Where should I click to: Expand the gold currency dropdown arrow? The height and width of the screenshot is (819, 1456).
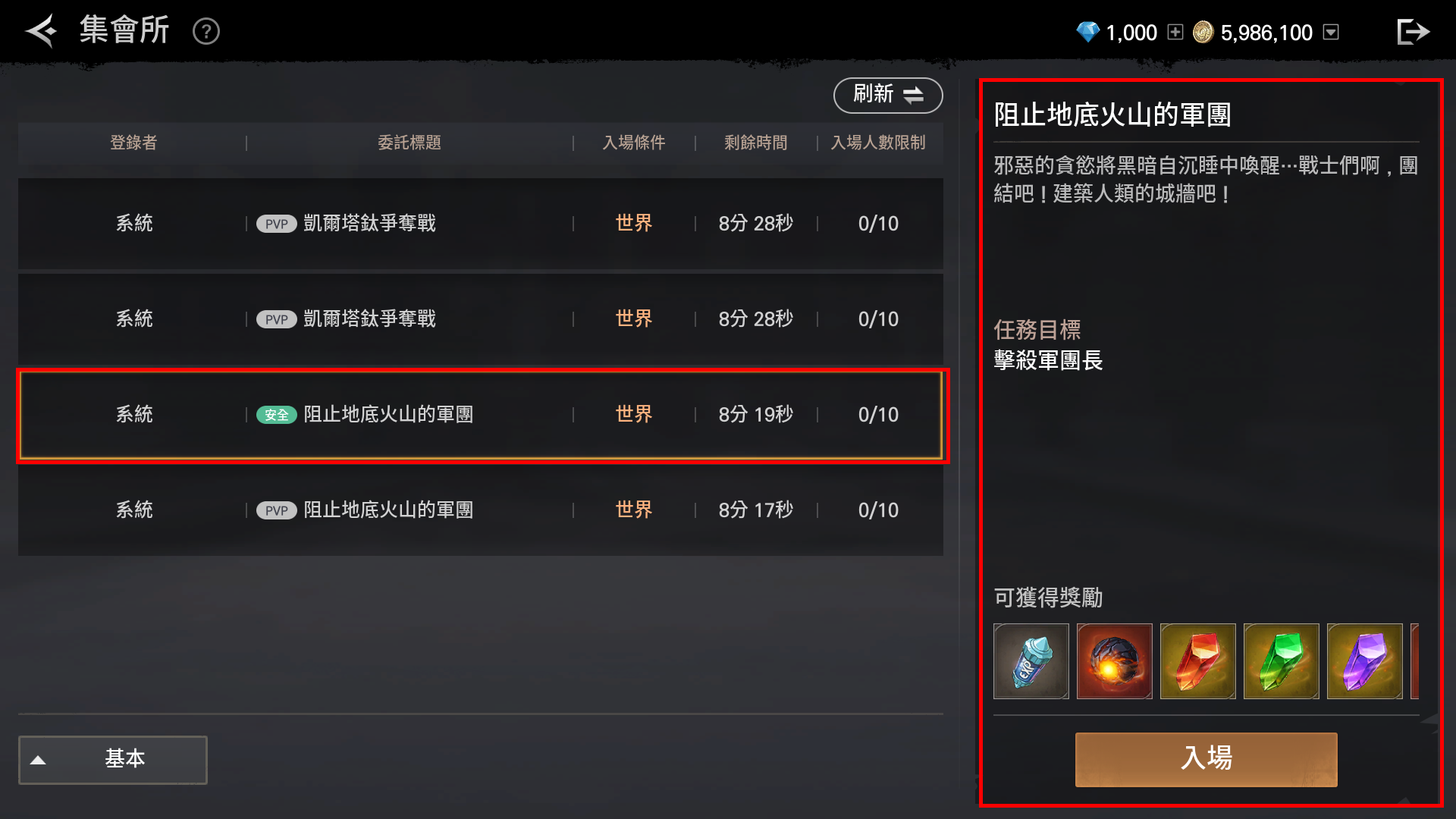click(x=1331, y=32)
